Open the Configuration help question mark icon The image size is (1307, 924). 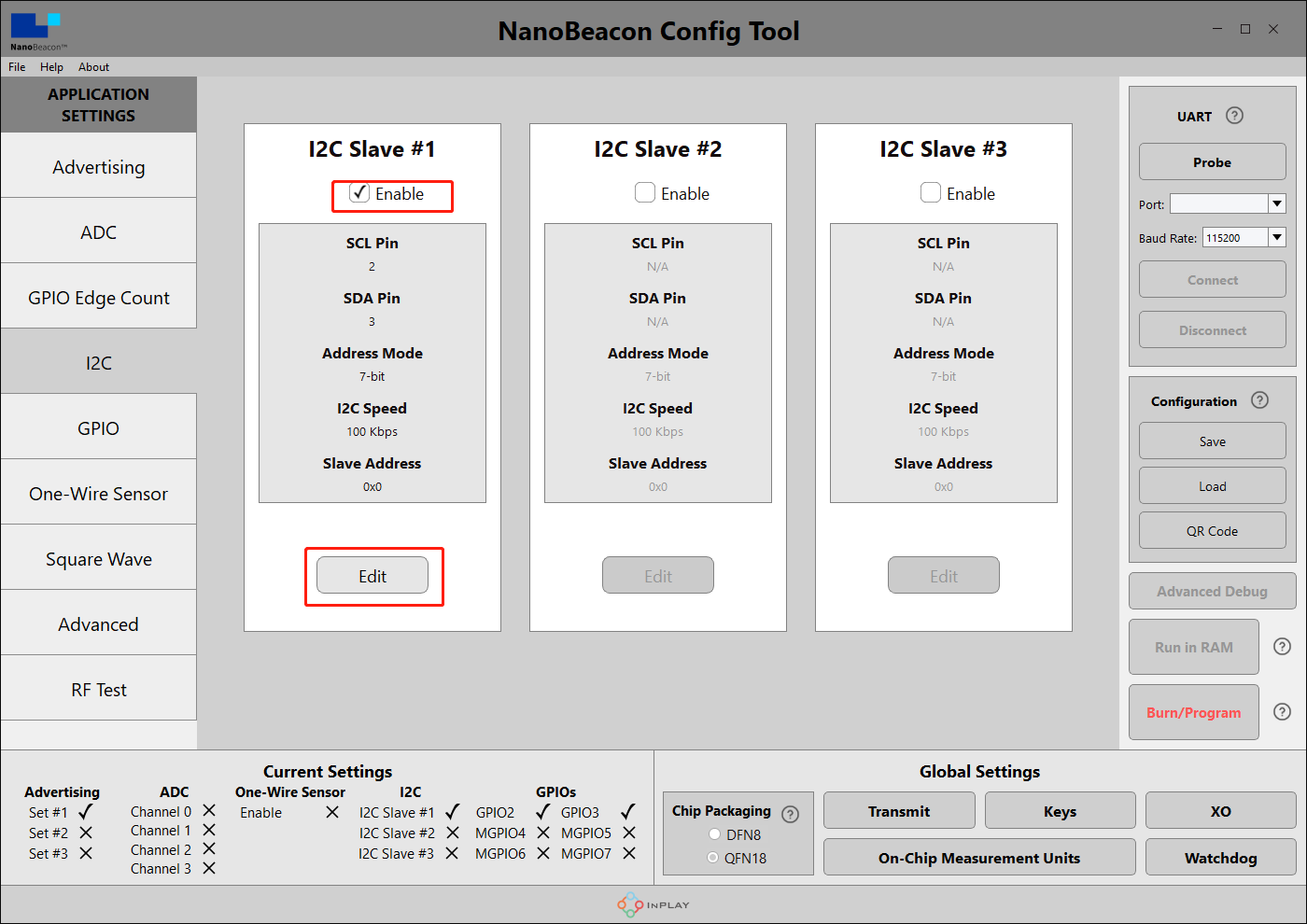pyautogui.click(x=1259, y=400)
